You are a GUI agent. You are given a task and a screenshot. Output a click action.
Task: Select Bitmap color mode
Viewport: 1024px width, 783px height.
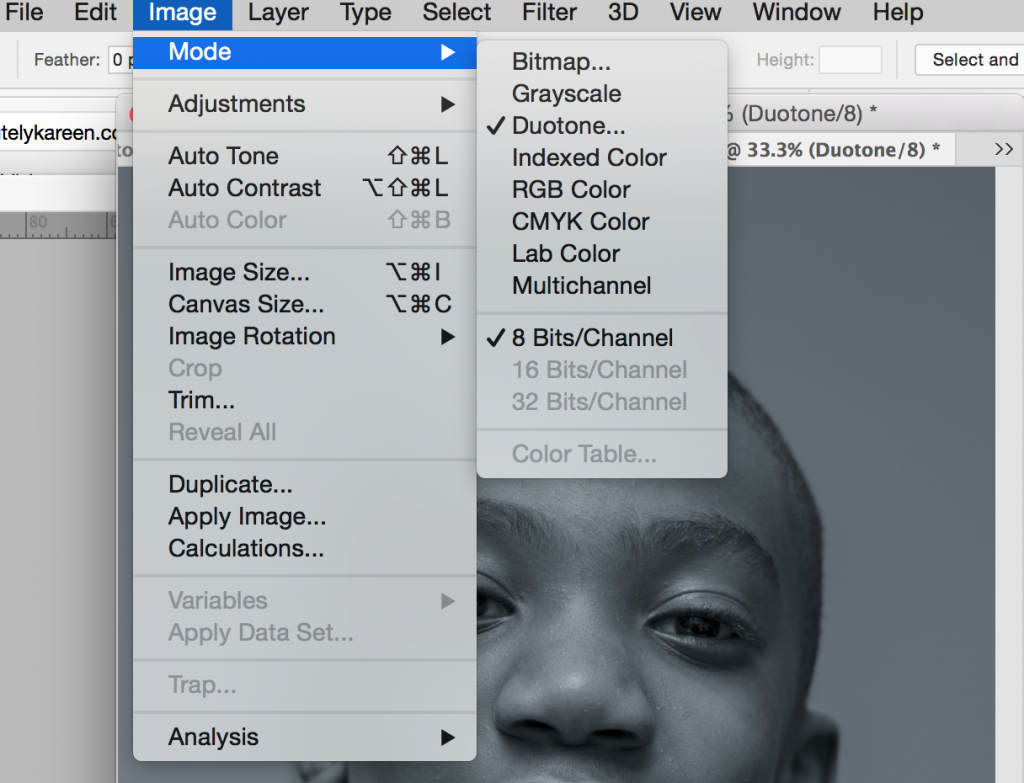click(602, 61)
